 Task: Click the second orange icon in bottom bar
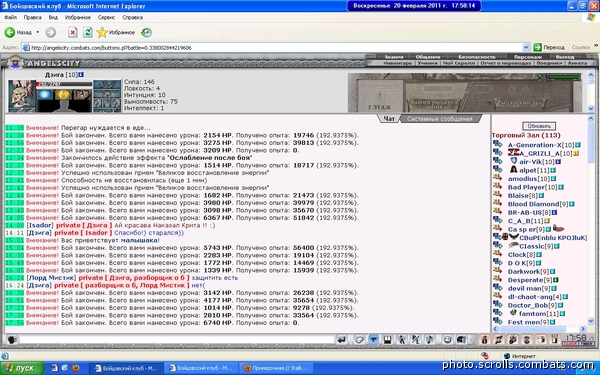click(499, 339)
